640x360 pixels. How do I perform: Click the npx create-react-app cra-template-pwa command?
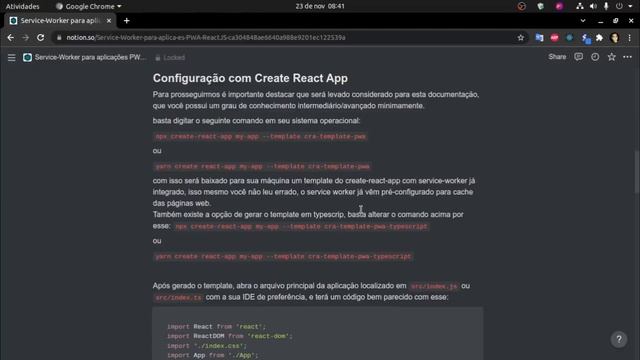tap(260, 136)
